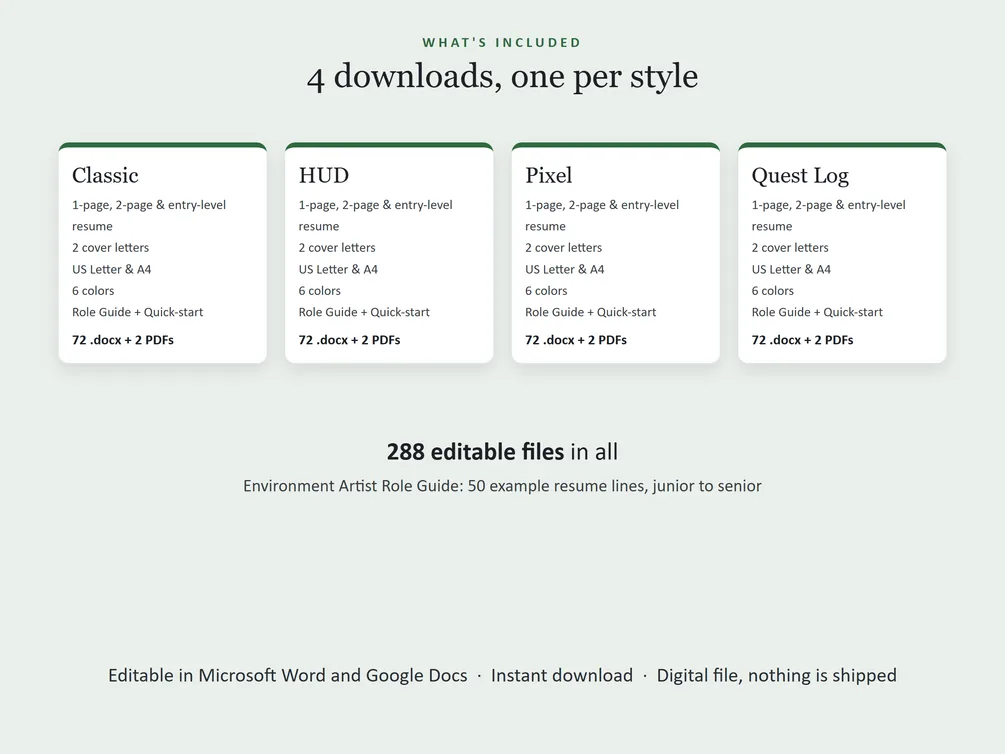
Task: Click '72 .docx + 2 PDFs' in Pixel card
Action: click(x=576, y=340)
